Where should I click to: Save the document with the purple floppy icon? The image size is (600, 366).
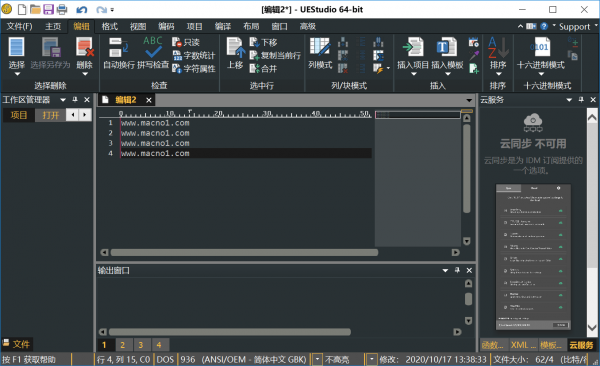tap(48, 9)
